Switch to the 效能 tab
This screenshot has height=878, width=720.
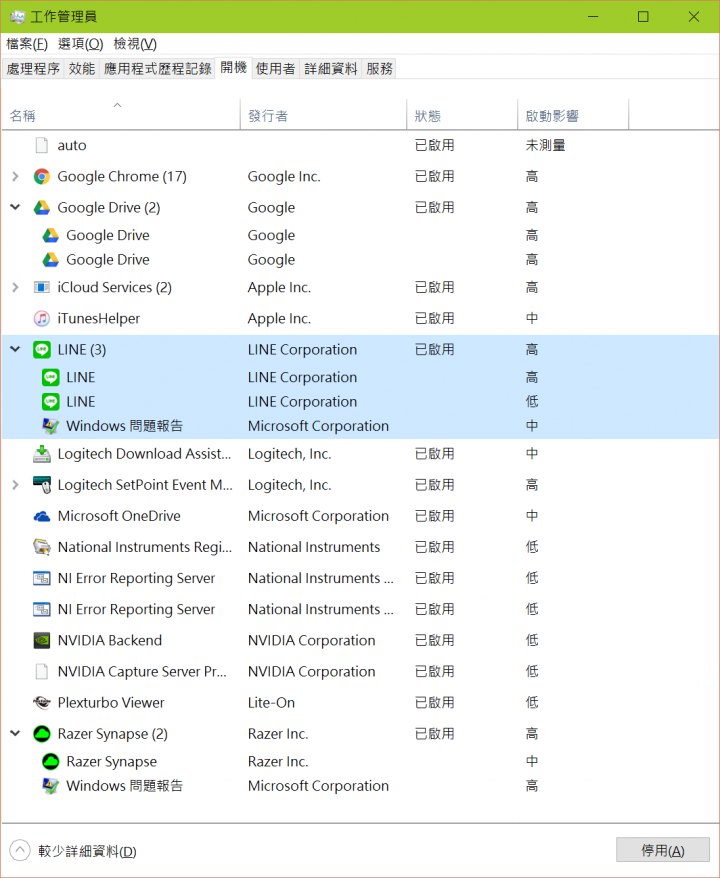coord(82,69)
